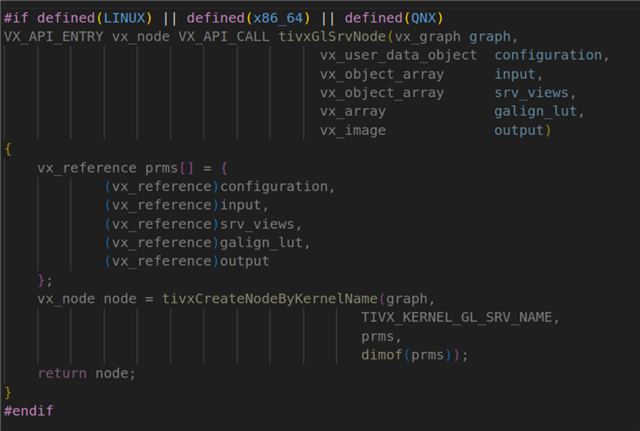Click the QNX macro name
This screenshot has width=640, height=431.
pos(424,18)
